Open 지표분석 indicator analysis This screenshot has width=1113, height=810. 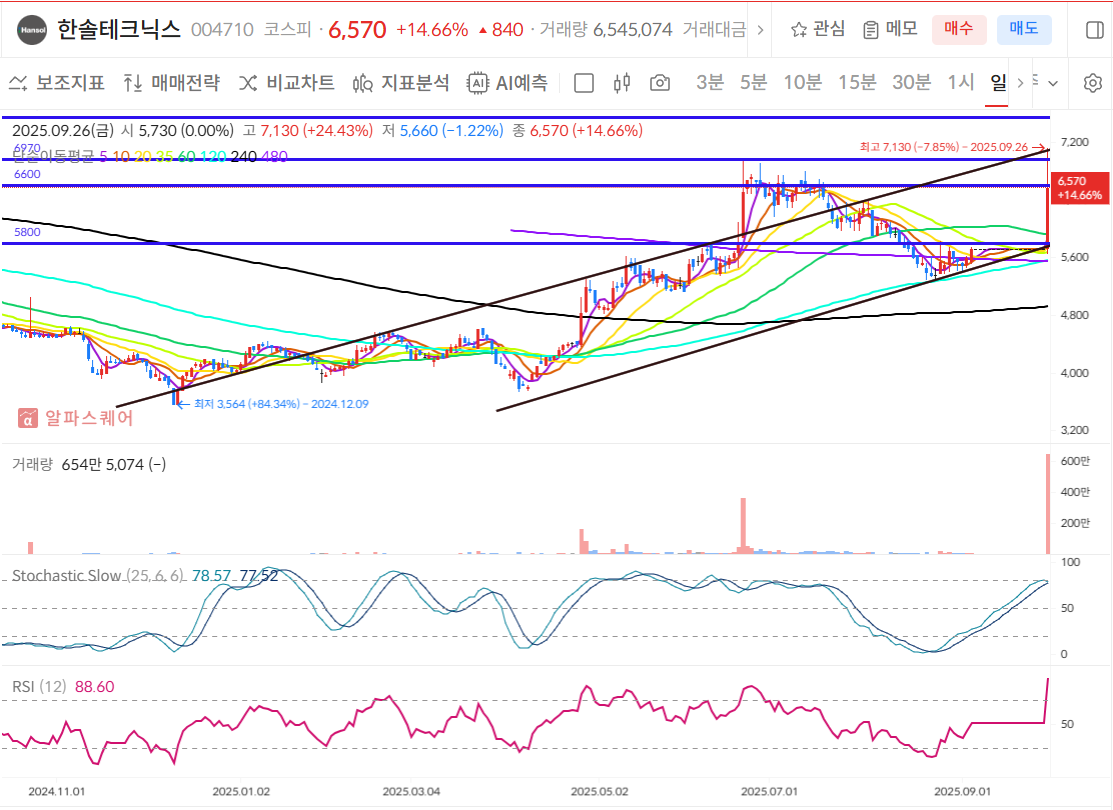tap(401, 83)
